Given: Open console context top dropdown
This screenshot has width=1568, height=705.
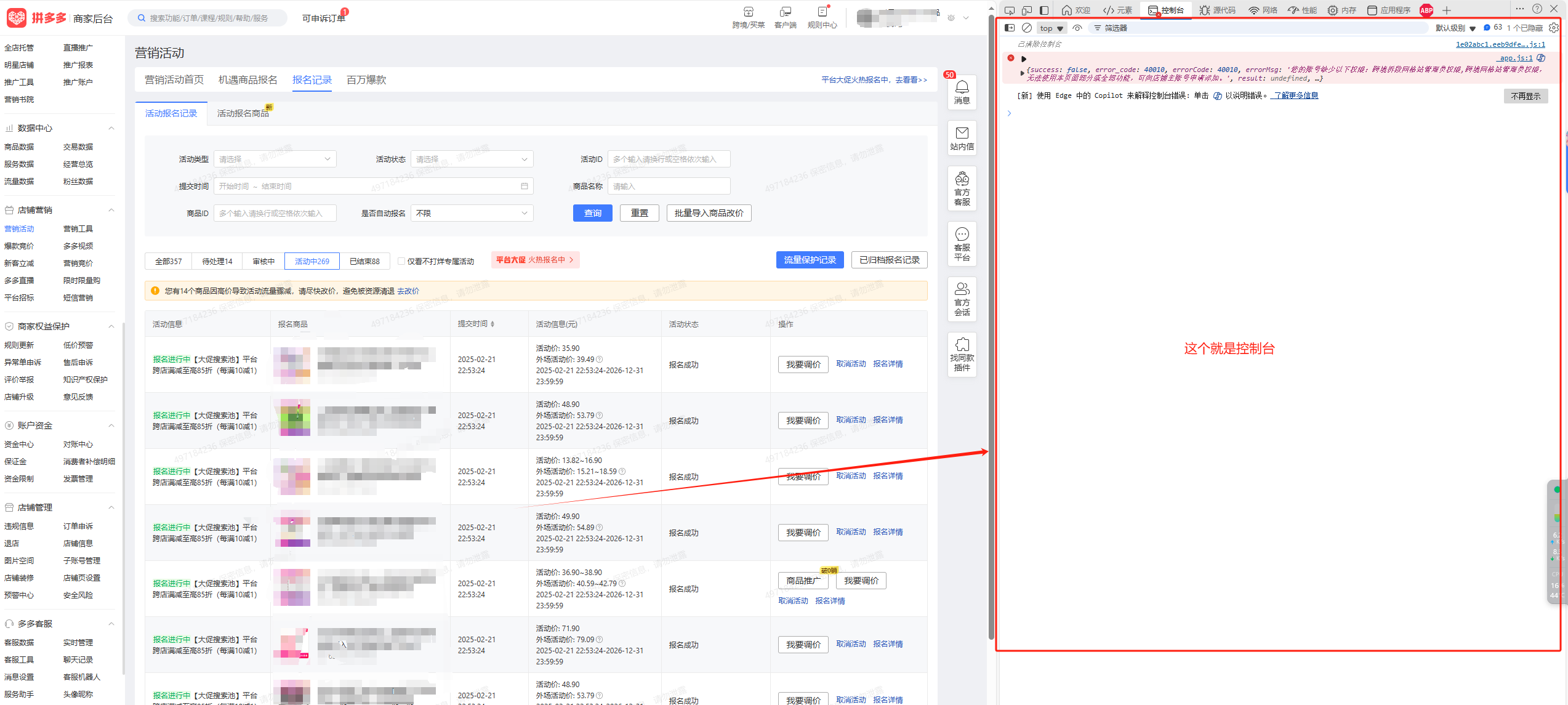Looking at the screenshot, I should [x=1051, y=28].
